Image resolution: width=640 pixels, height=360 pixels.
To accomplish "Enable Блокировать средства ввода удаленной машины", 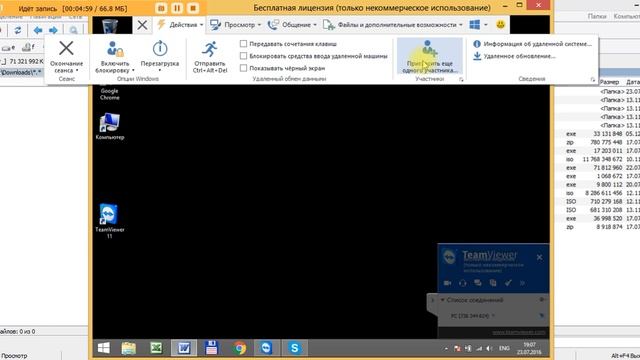I will 244,56.
